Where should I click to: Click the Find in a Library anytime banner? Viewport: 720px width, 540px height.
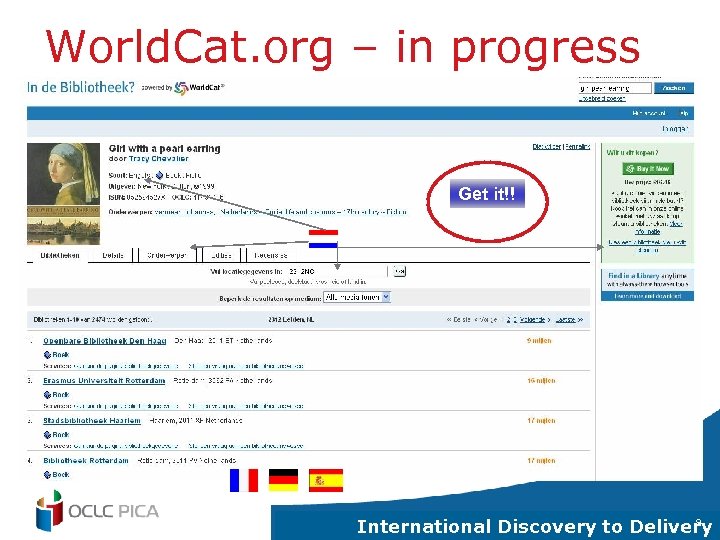coord(647,280)
